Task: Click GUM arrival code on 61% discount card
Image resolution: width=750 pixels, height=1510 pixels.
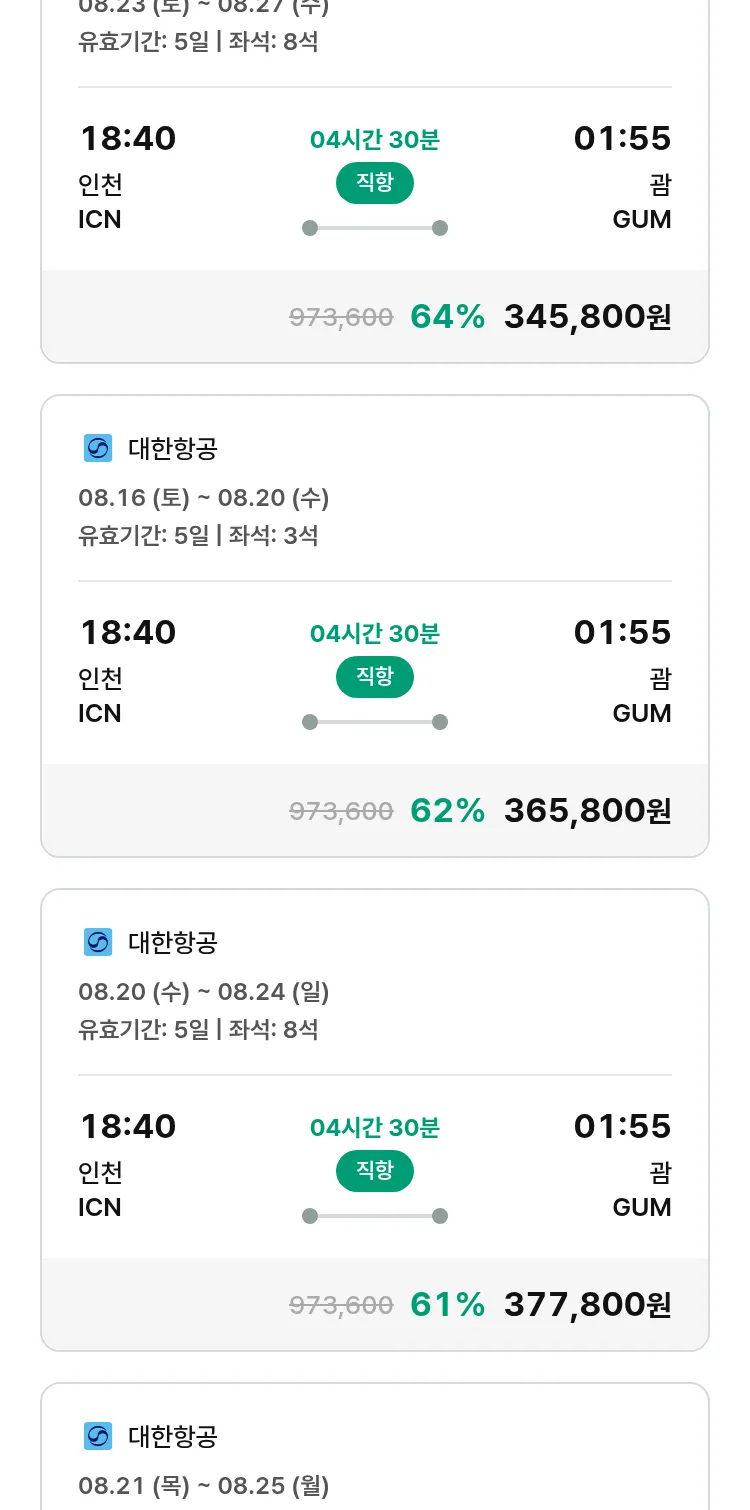Action: (x=641, y=1208)
